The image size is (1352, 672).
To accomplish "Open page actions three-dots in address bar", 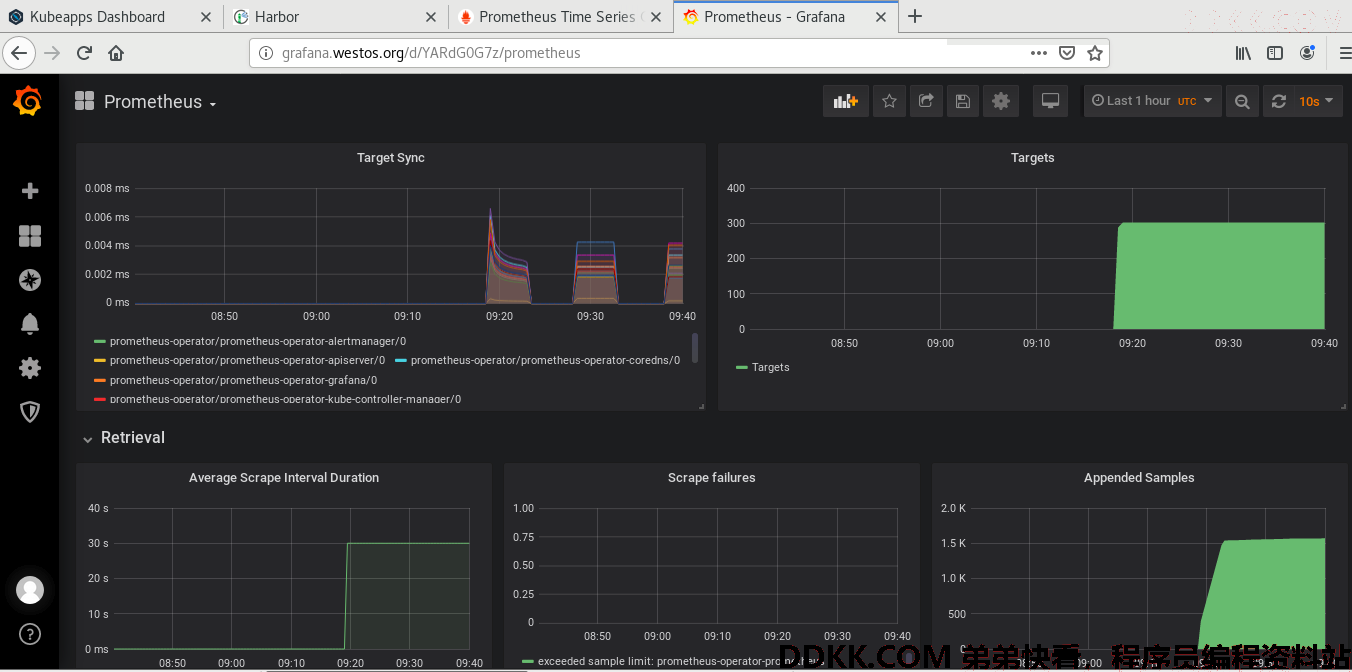I will point(1039,53).
